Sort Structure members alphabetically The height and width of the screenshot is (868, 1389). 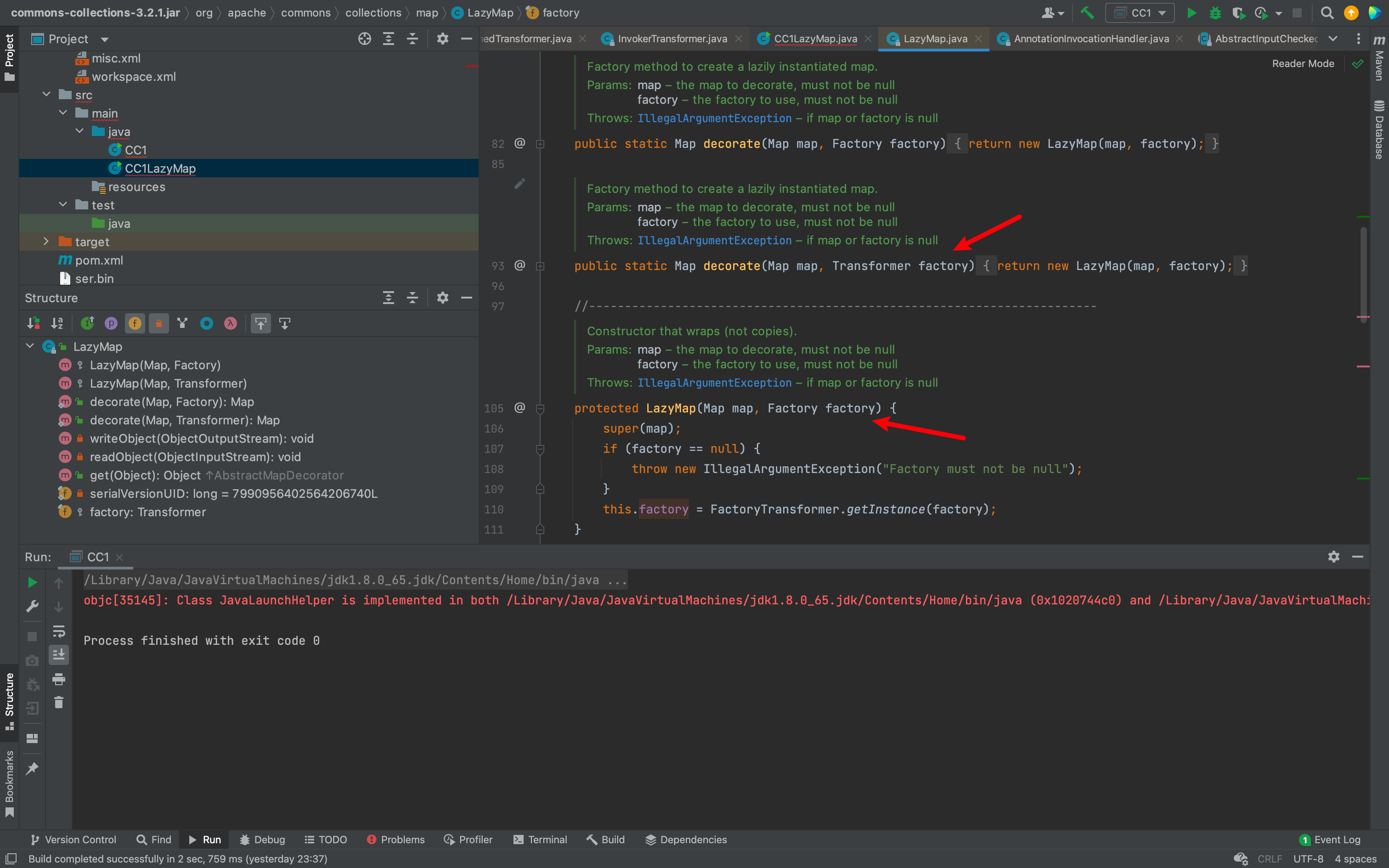pyautogui.click(x=57, y=323)
